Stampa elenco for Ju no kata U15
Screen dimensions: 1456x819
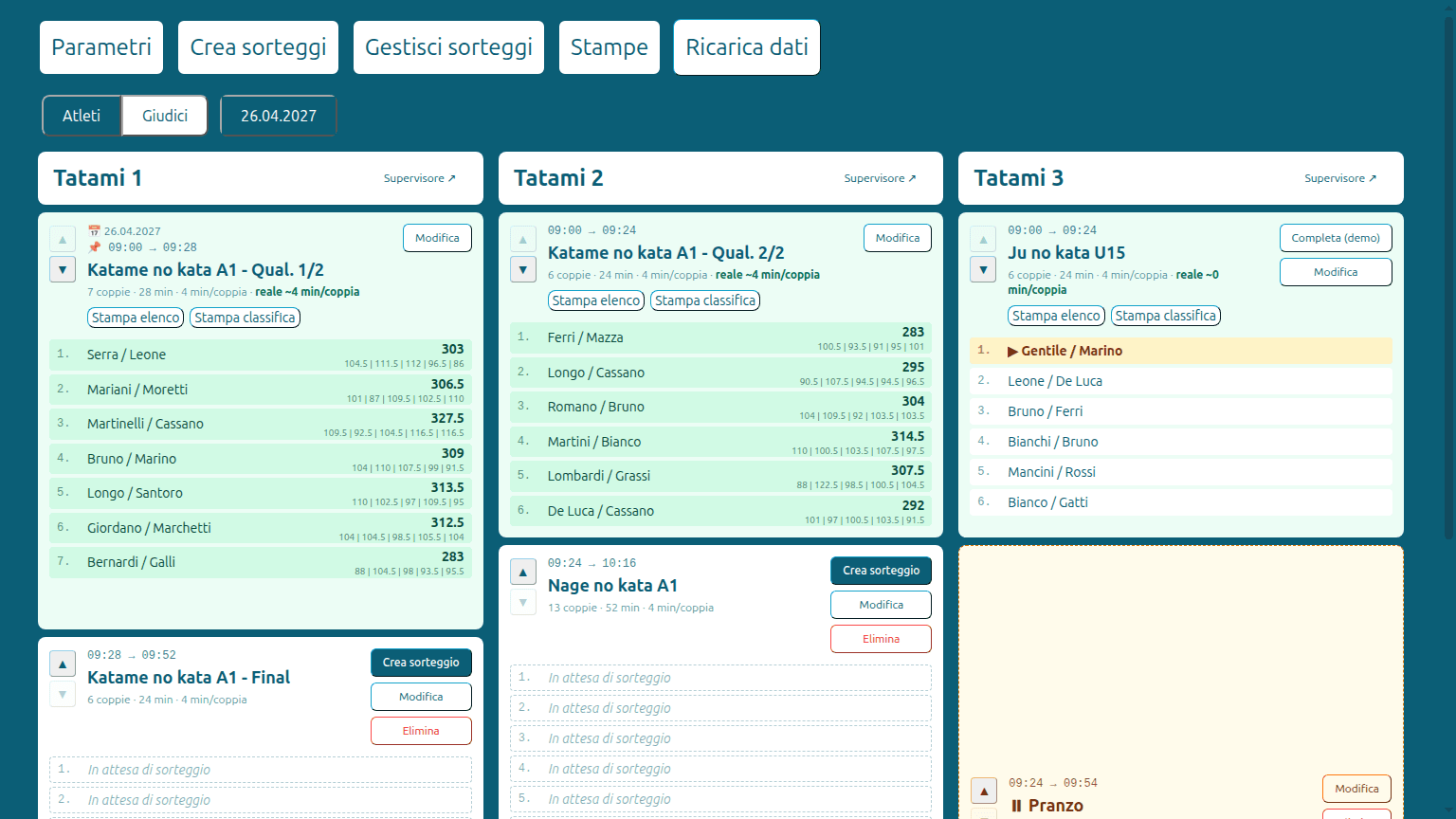[1056, 316]
